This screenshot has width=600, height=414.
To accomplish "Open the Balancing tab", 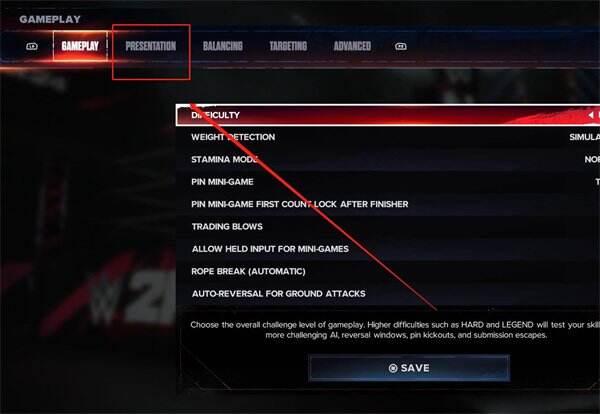I will [x=223, y=46].
